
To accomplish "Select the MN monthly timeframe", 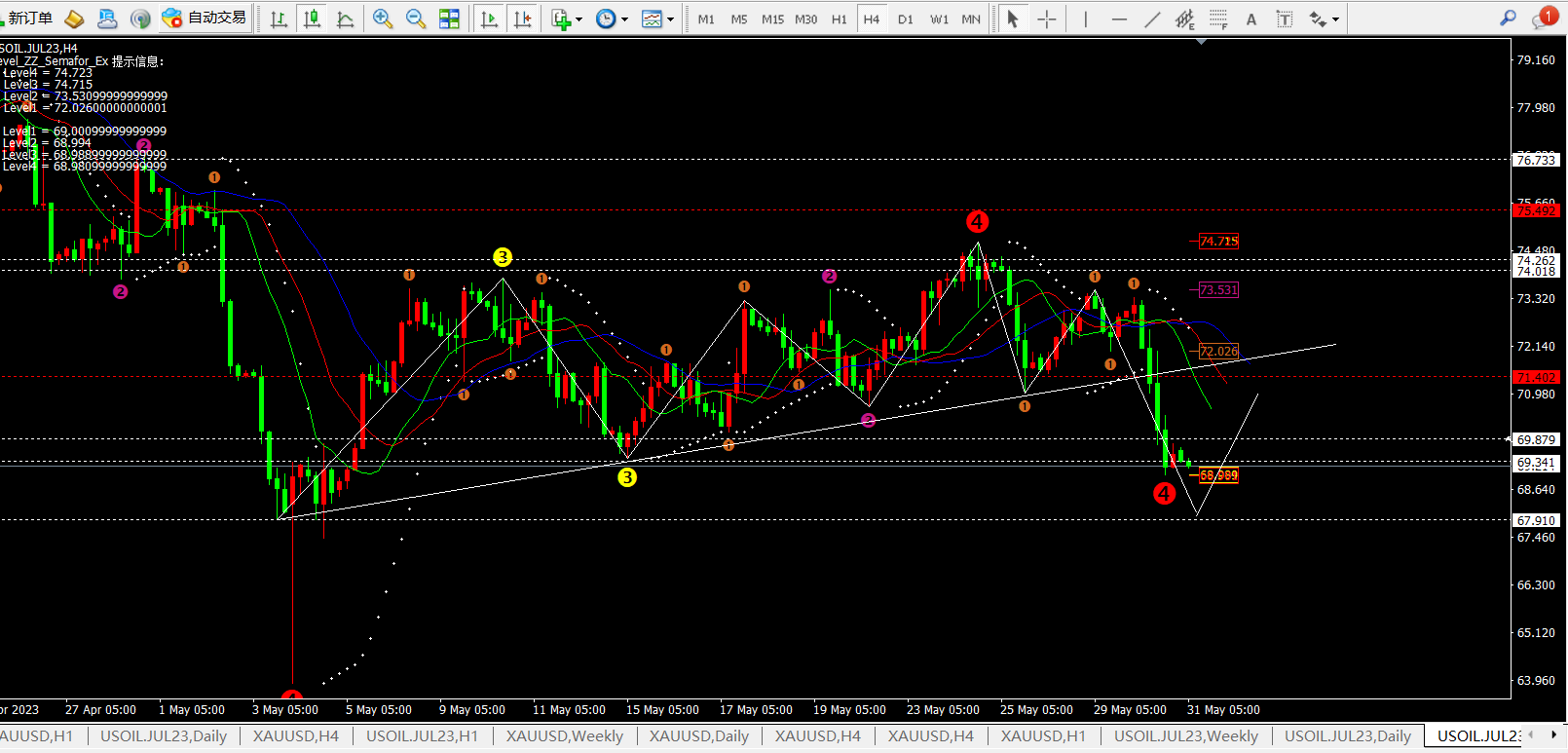I will click(x=971, y=19).
